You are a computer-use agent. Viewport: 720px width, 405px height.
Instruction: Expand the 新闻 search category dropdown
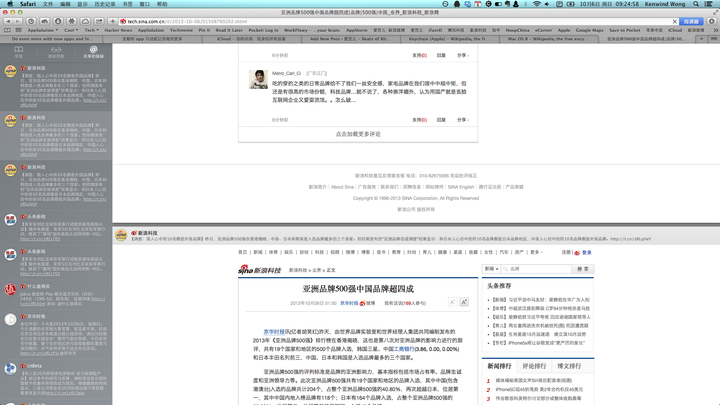pos(491,269)
